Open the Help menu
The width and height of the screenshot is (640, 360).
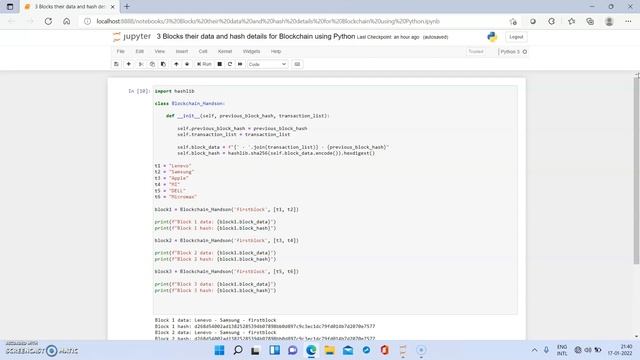click(x=276, y=51)
